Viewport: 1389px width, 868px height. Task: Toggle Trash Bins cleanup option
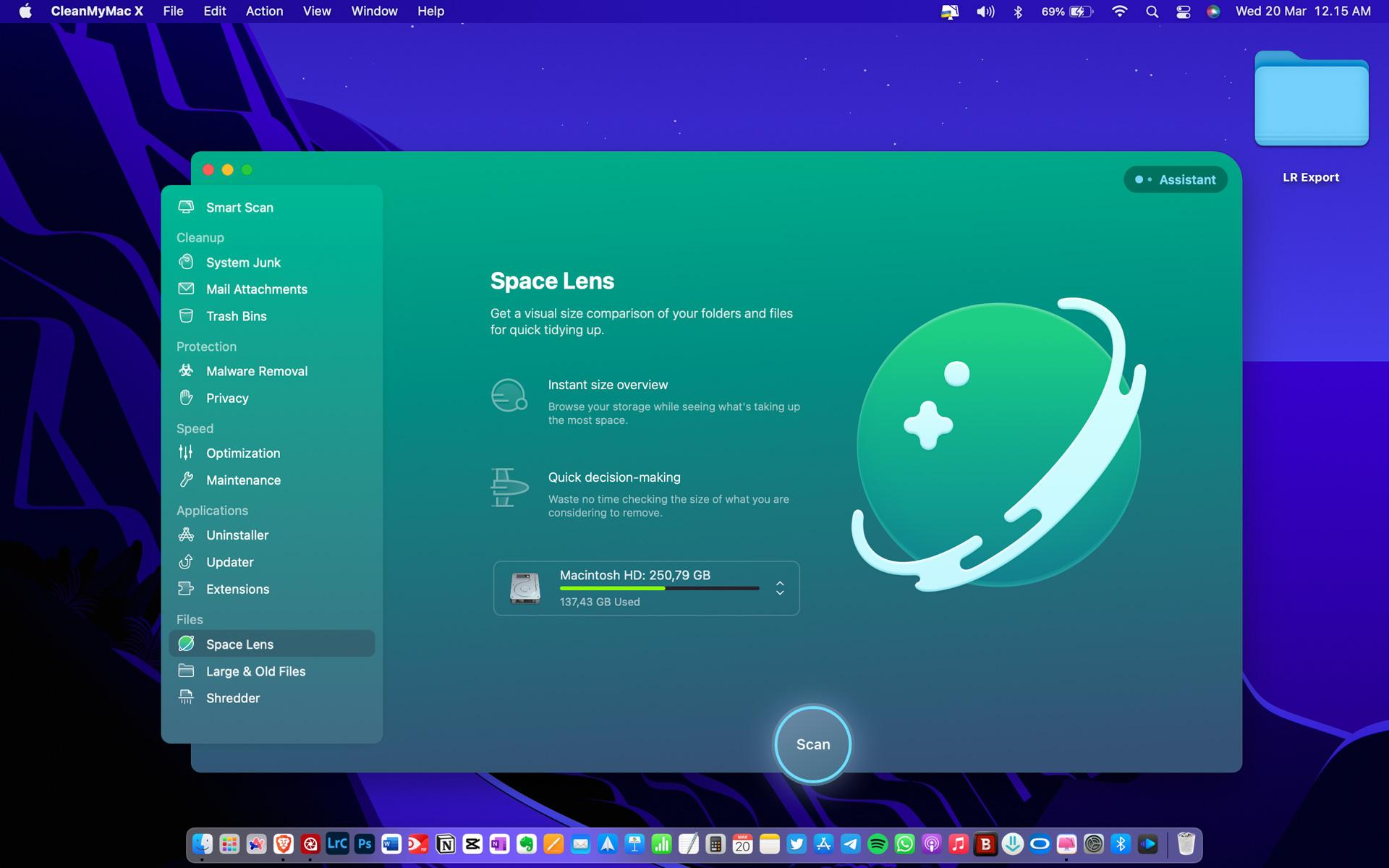[x=236, y=315]
